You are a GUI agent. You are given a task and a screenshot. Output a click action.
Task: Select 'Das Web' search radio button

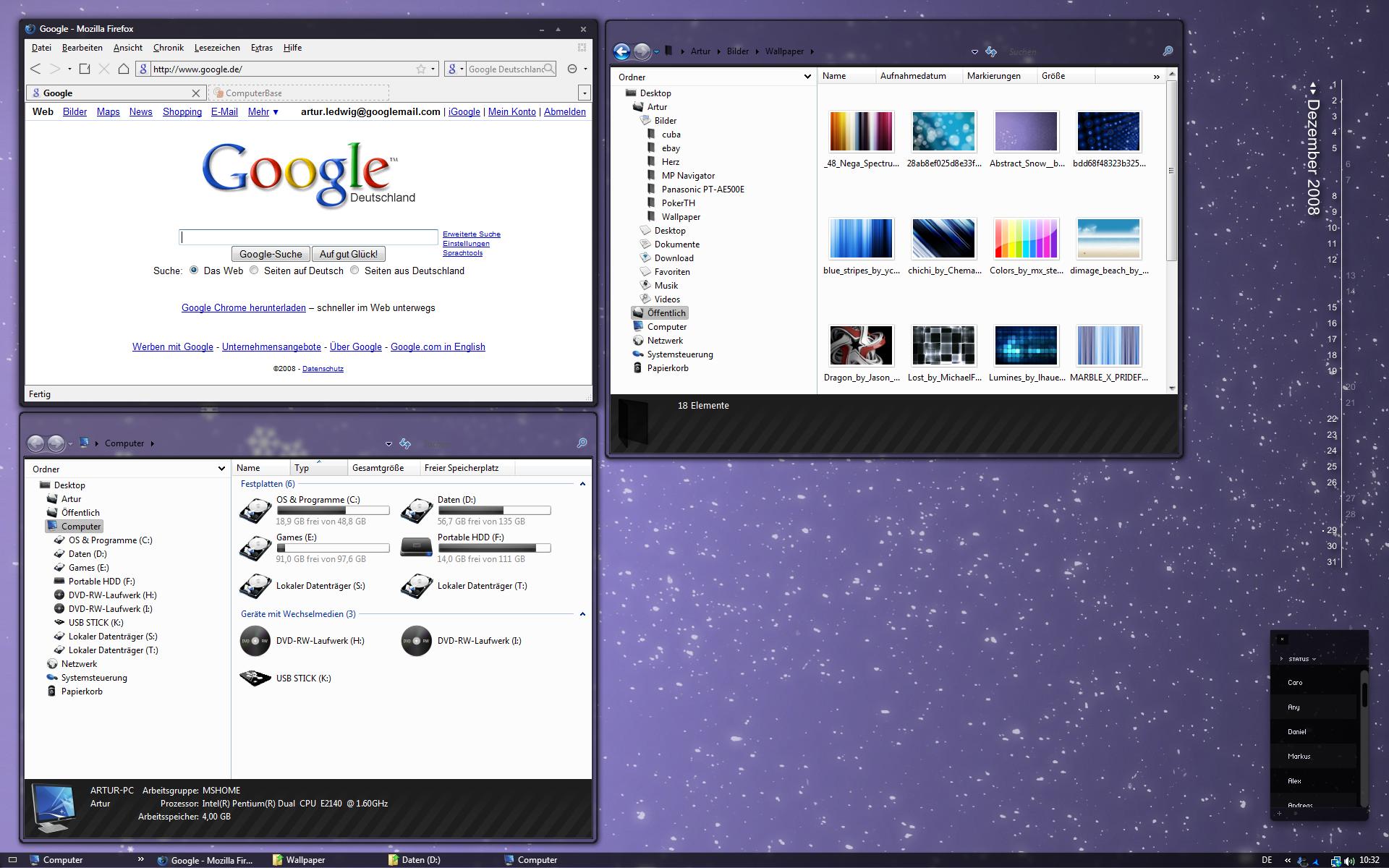(194, 270)
